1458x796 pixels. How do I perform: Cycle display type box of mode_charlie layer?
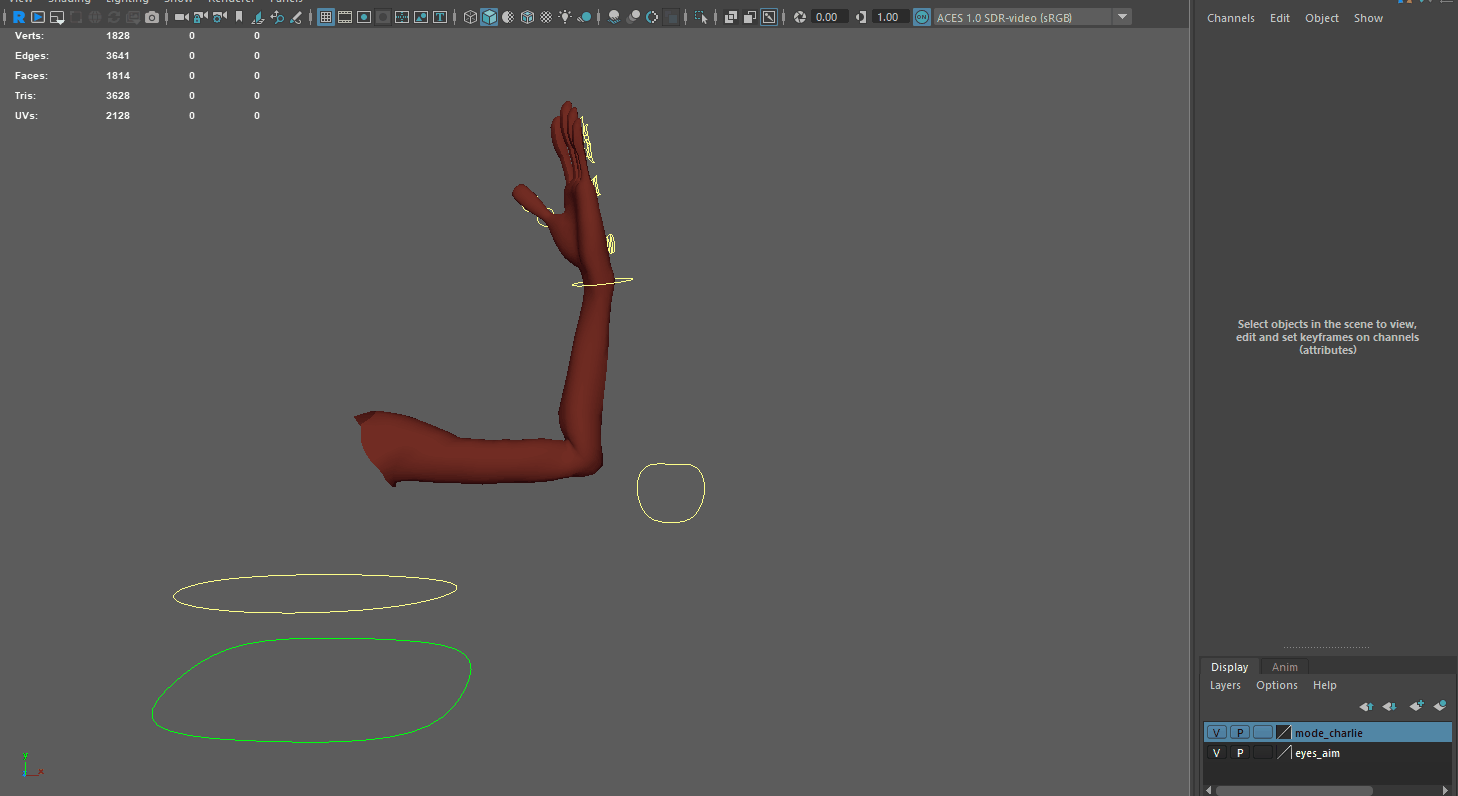[1263, 733]
